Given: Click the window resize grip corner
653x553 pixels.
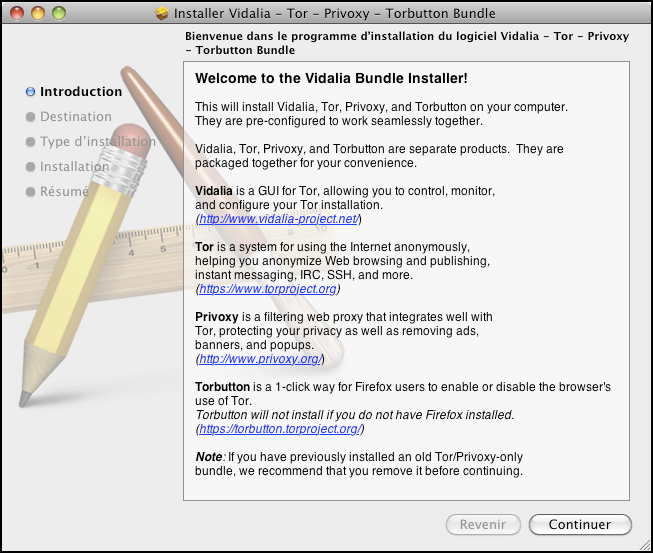Looking at the screenshot, I should [645, 544].
